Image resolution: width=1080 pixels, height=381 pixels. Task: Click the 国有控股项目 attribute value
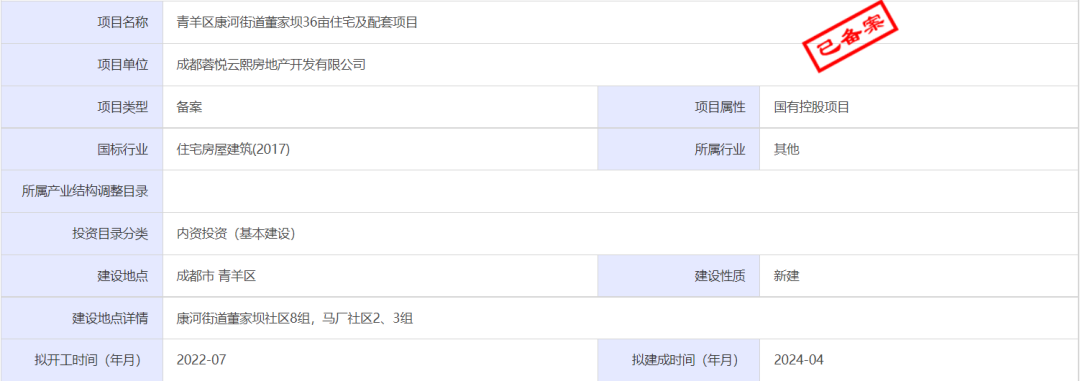tap(811, 107)
